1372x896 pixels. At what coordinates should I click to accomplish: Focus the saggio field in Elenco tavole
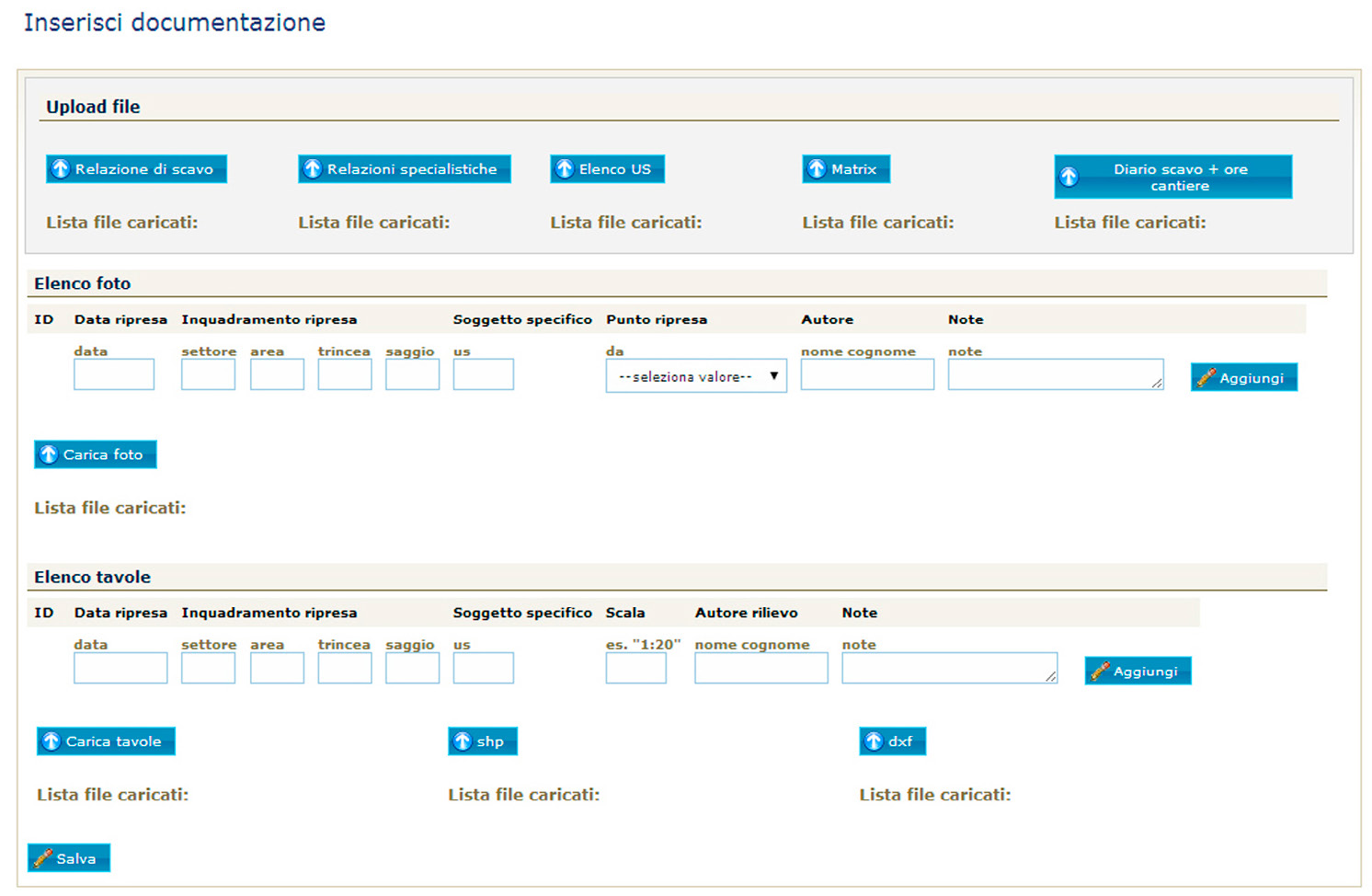412,668
